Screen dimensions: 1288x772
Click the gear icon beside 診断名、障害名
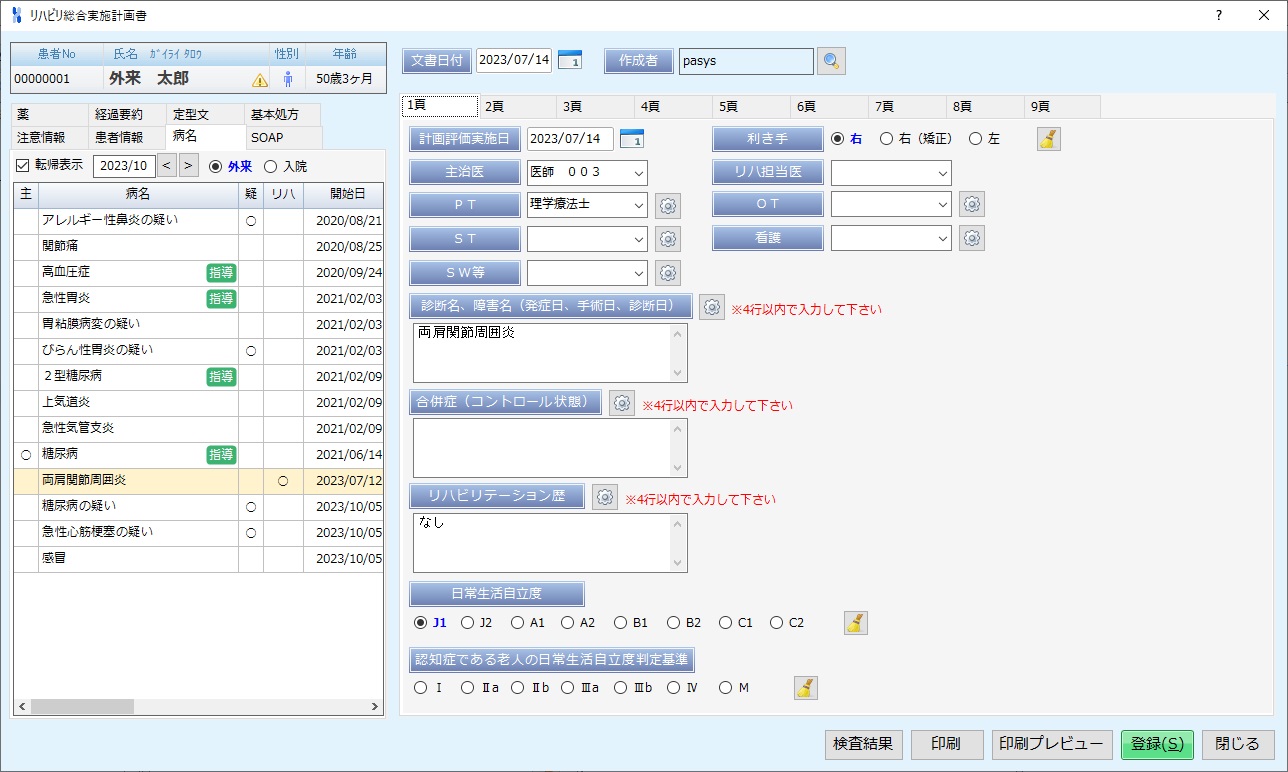[x=711, y=307]
